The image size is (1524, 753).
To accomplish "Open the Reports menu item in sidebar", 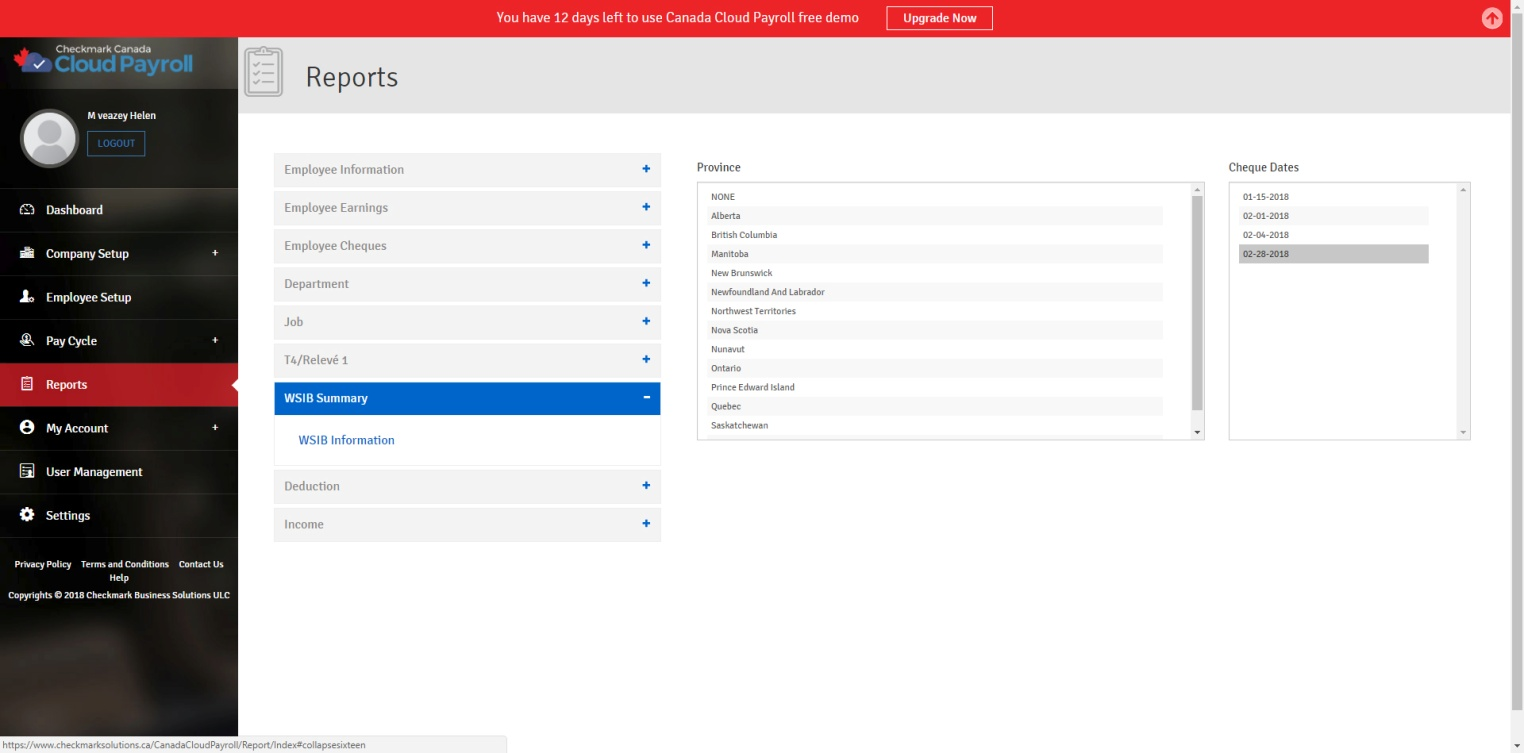I will (x=67, y=385).
